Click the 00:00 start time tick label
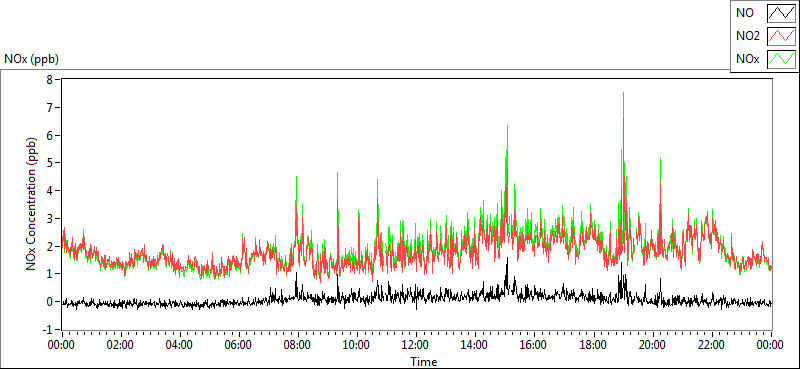The image size is (800, 369). (62, 345)
